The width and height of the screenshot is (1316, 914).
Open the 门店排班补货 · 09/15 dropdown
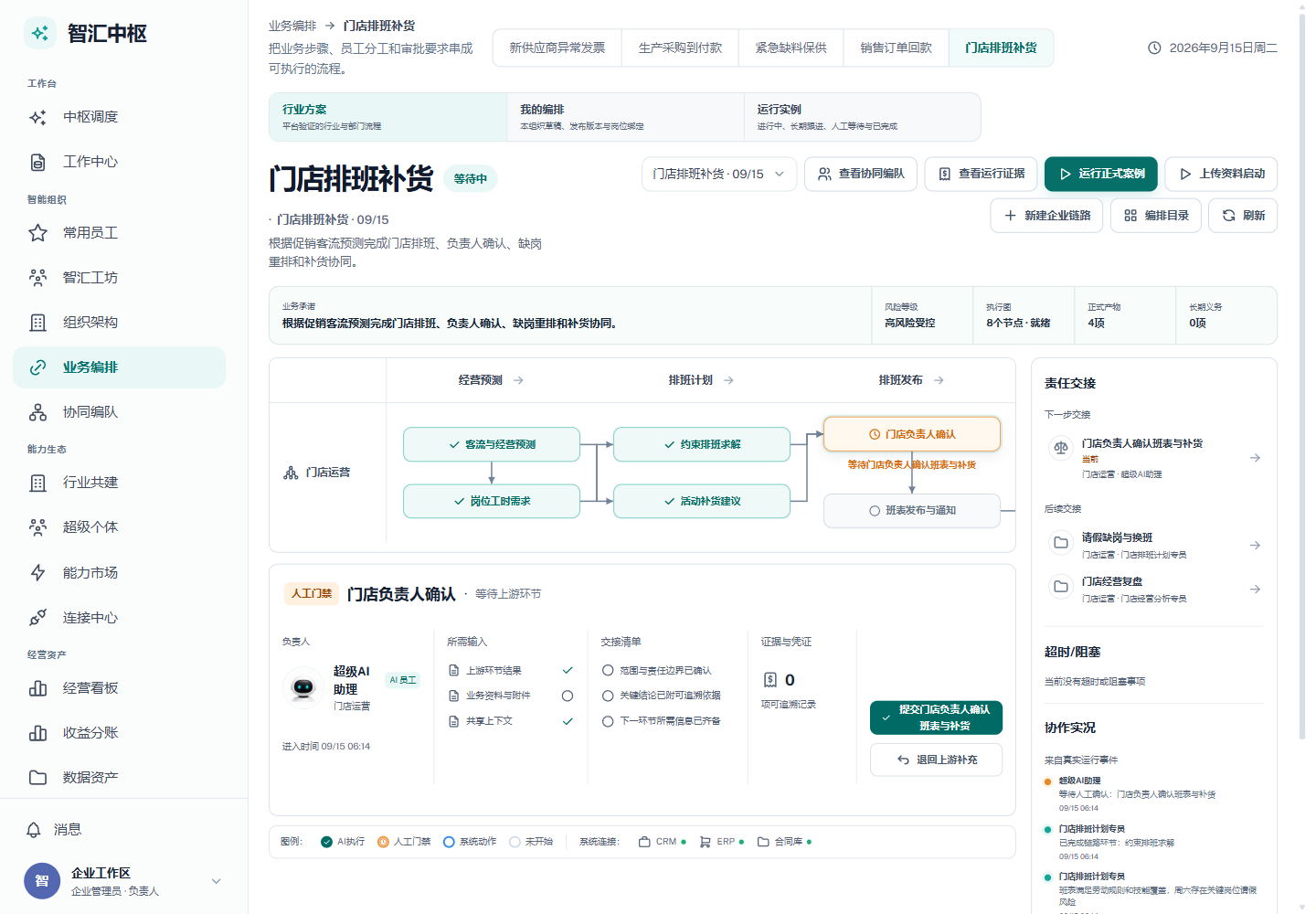click(719, 174)
